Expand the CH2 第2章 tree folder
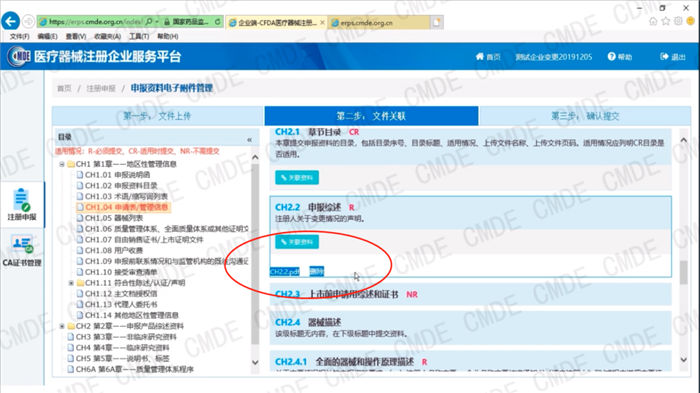Viewport: 700px width, 393px height. (62, 326)
